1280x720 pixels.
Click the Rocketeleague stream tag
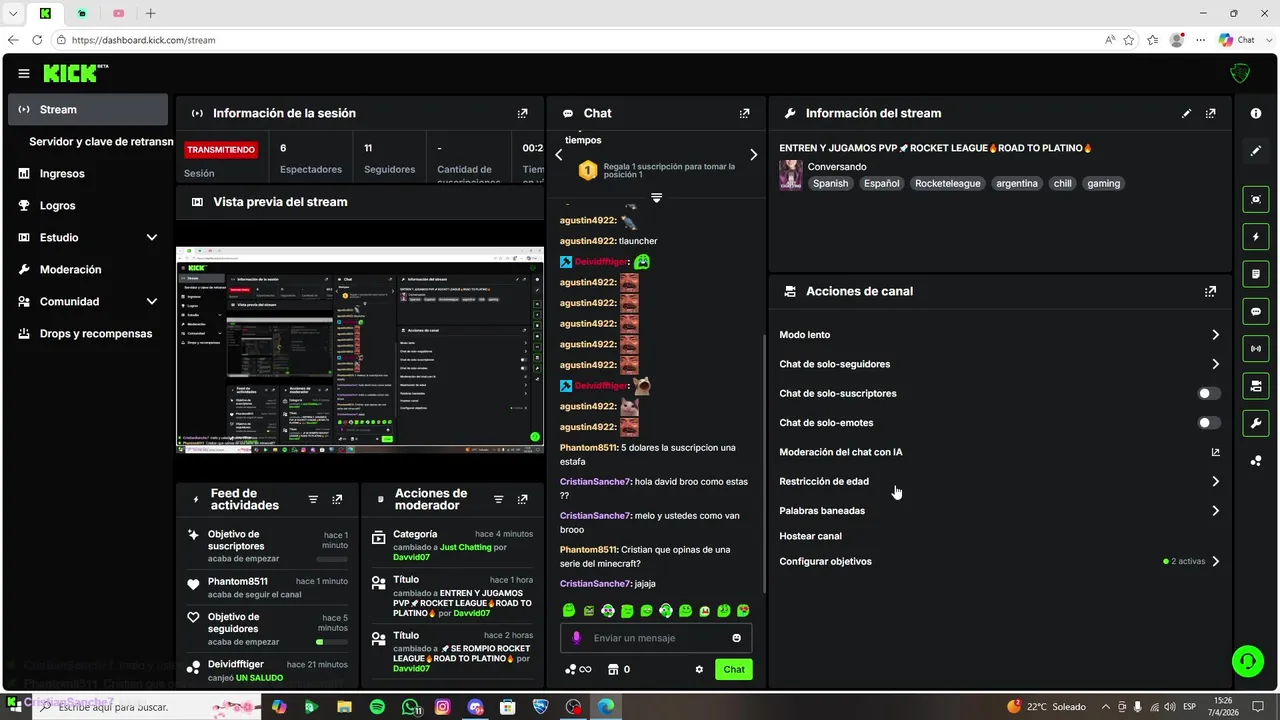(x=948, y=184)
